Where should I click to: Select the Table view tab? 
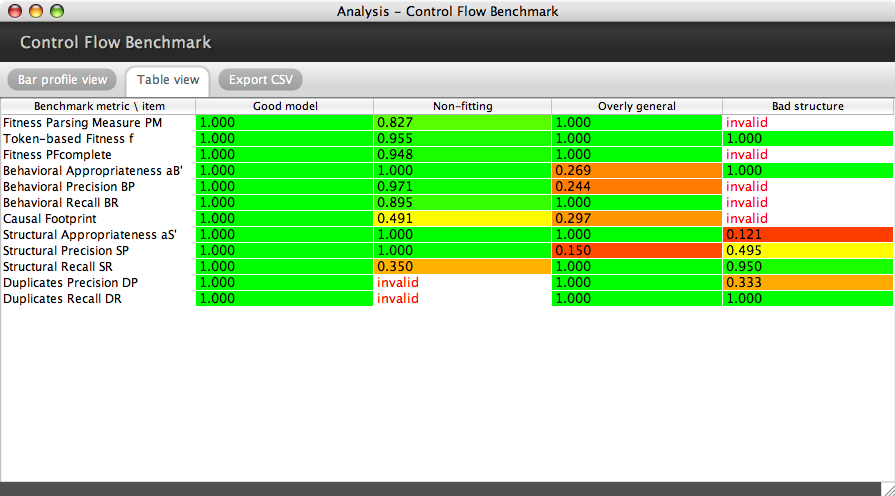pos(168,80)
